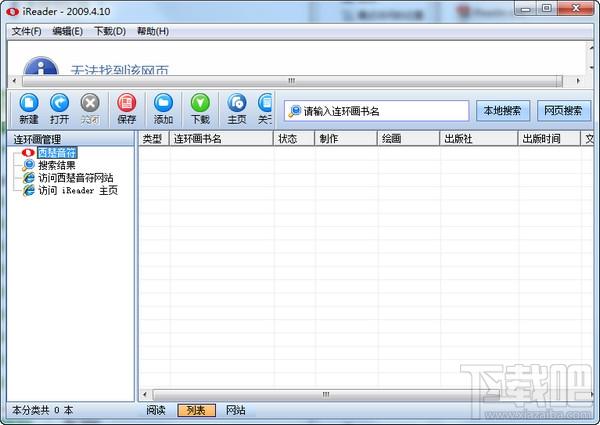The width and height of the screenshot is (600, 425).
Task: Select 搜索结果 tree node
Action: pyautogui.click(x=57, y=165)
